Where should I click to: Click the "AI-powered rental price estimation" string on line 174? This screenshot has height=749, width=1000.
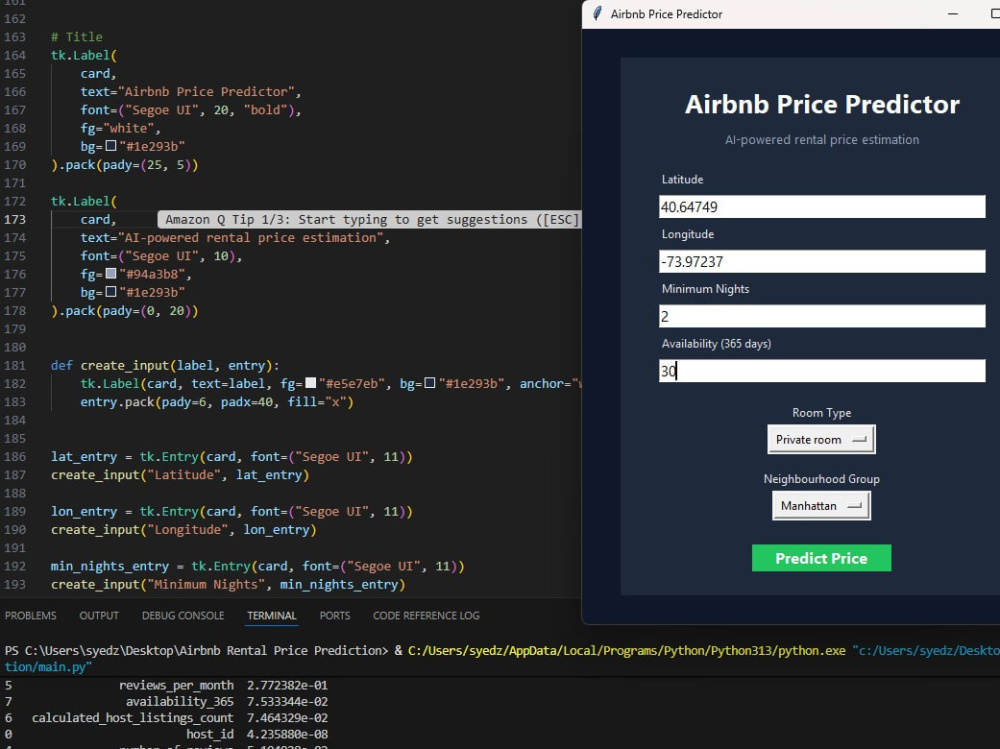coord(251,238)
